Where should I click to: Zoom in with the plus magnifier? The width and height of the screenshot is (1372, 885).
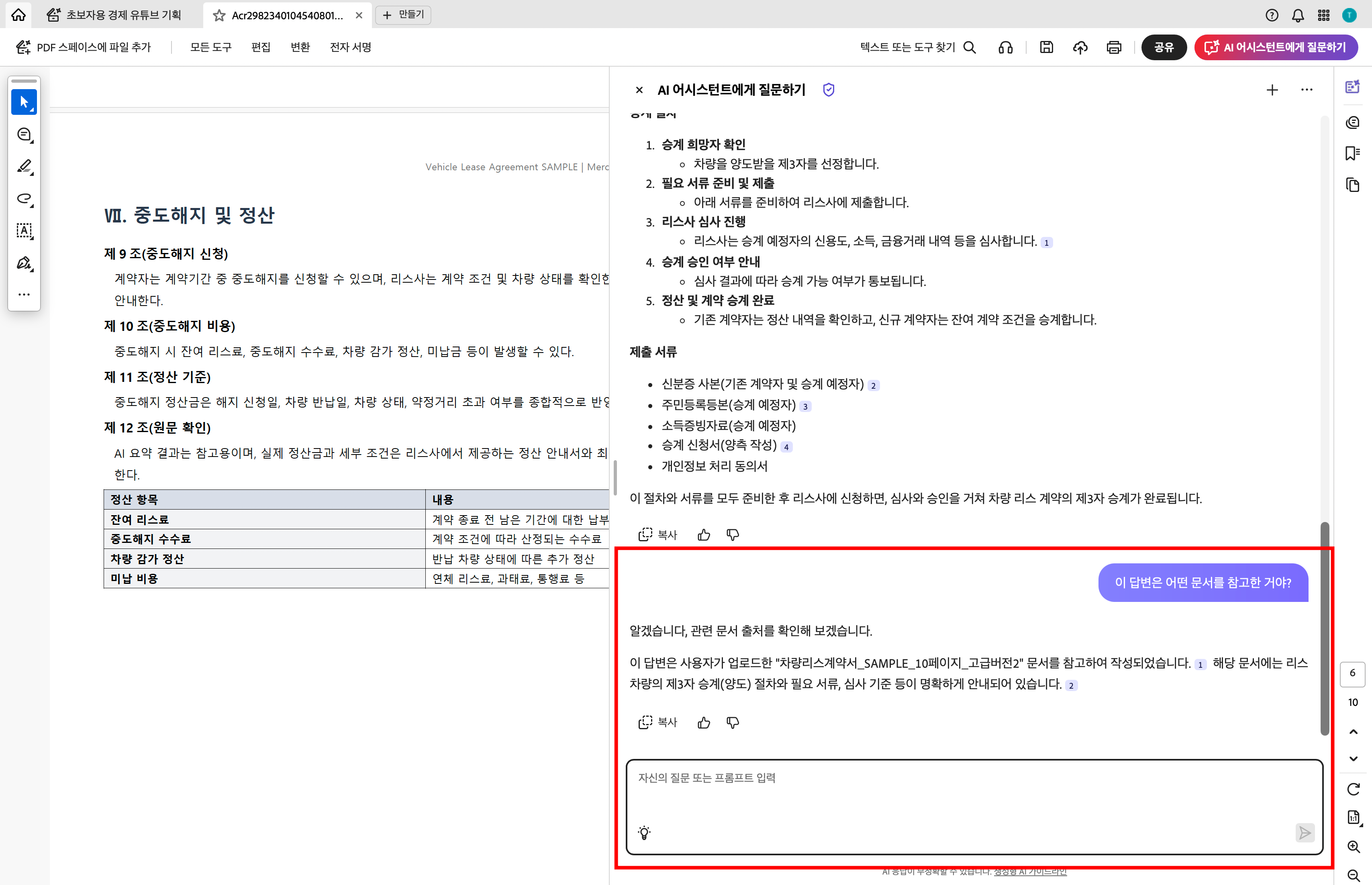[1354, 846]
